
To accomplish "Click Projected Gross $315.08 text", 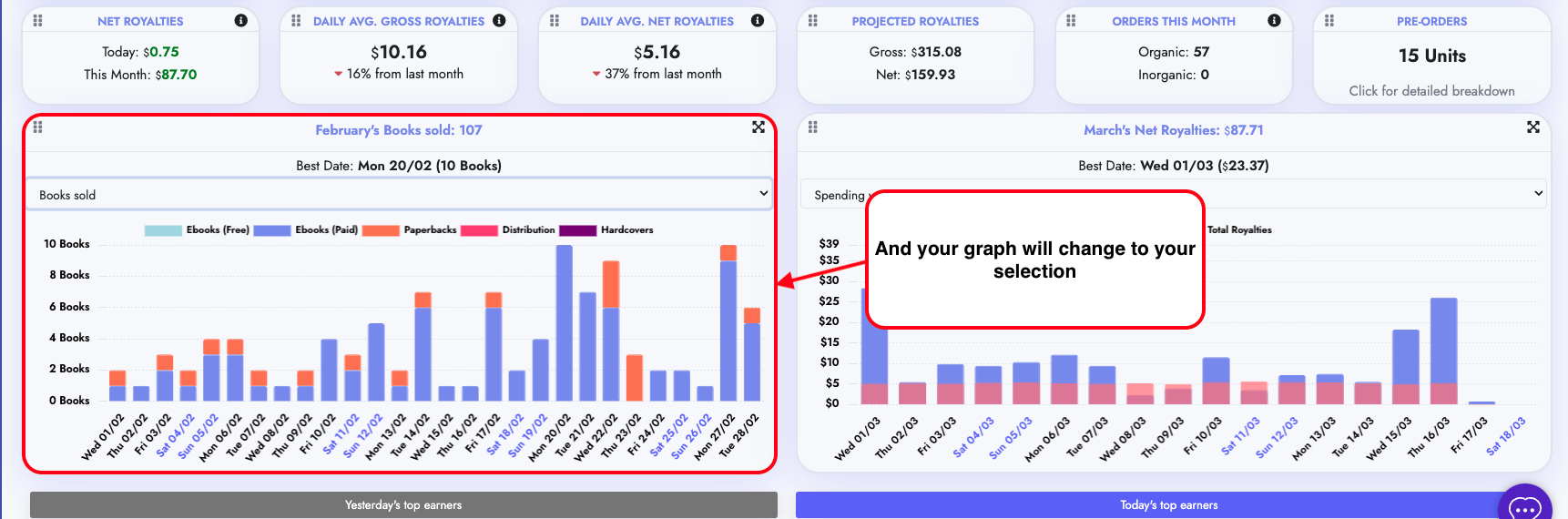I will pyautogui.click(x=915, y=52).
